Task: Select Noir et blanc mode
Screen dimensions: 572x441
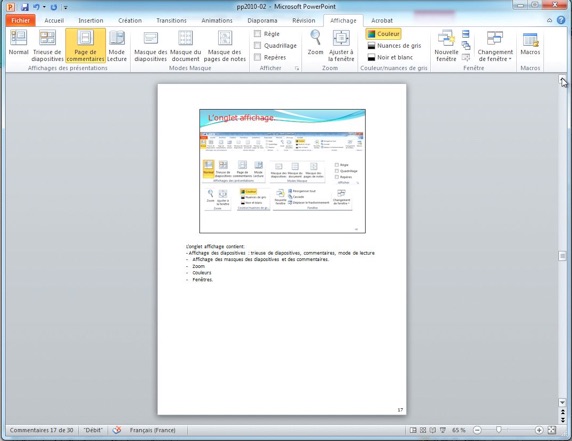Action: (x=390, y=57)
